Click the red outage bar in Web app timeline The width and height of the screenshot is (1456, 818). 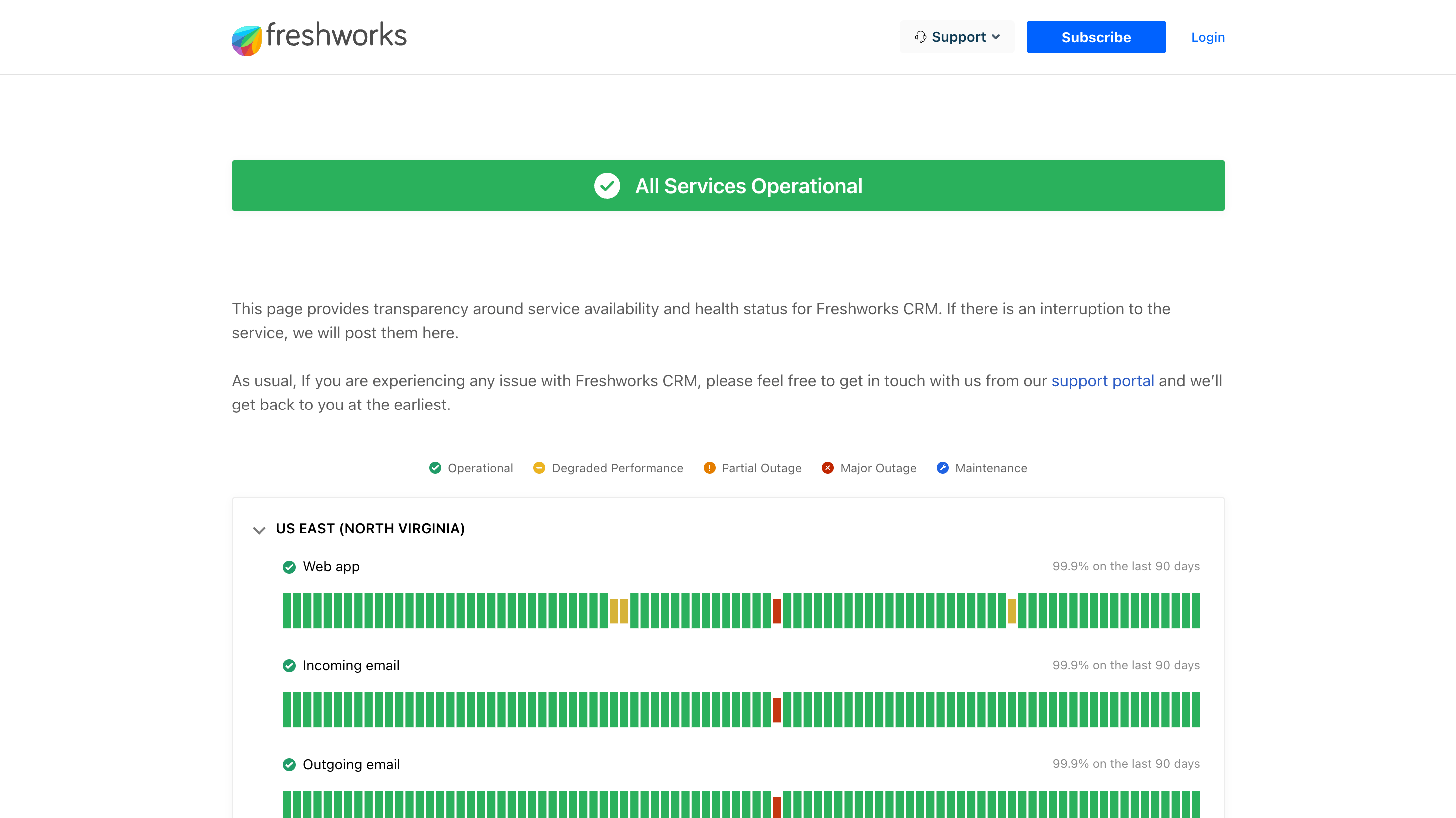(777, 611)
